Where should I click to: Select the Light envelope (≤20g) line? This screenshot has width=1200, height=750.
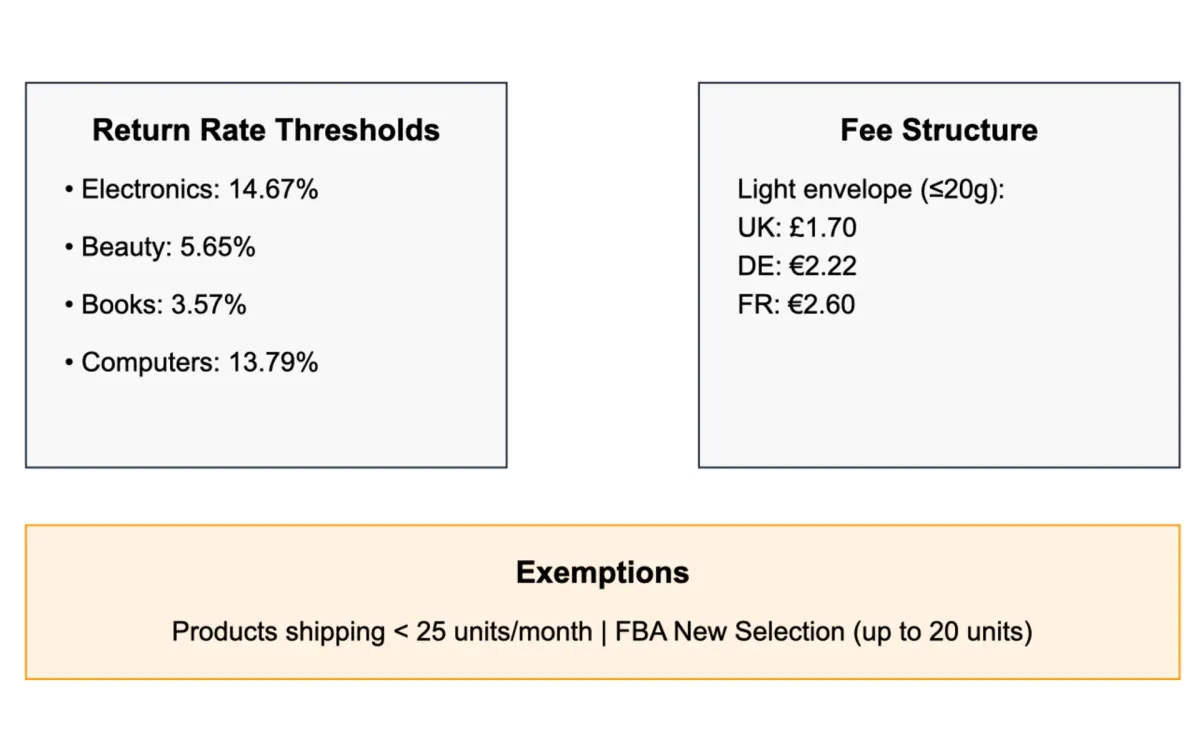[870, 189]
